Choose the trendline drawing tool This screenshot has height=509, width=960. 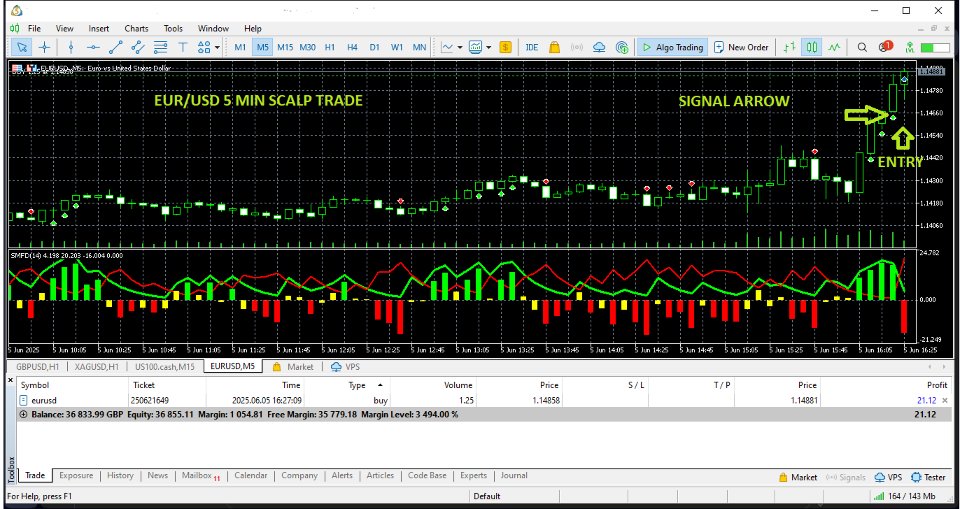pyautogui.click(x=116, y=47)
